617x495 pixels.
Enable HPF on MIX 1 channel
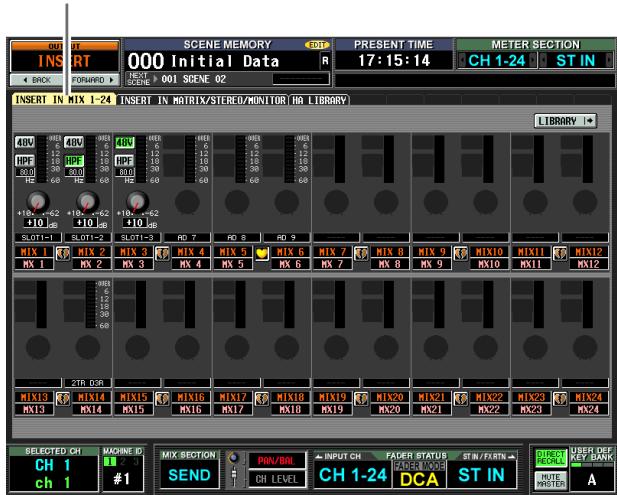25,161
